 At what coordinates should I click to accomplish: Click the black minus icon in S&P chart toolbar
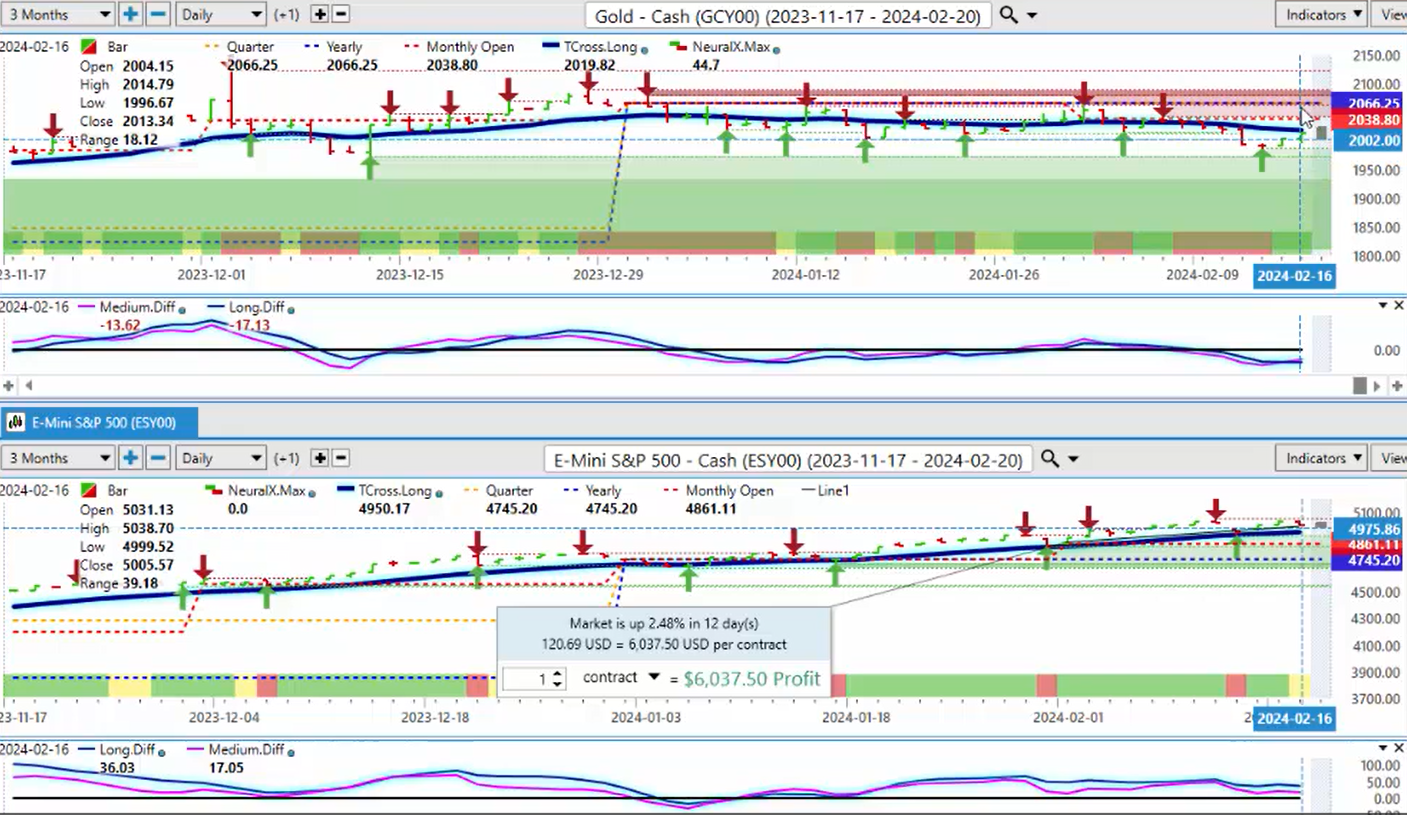[340, 458]
